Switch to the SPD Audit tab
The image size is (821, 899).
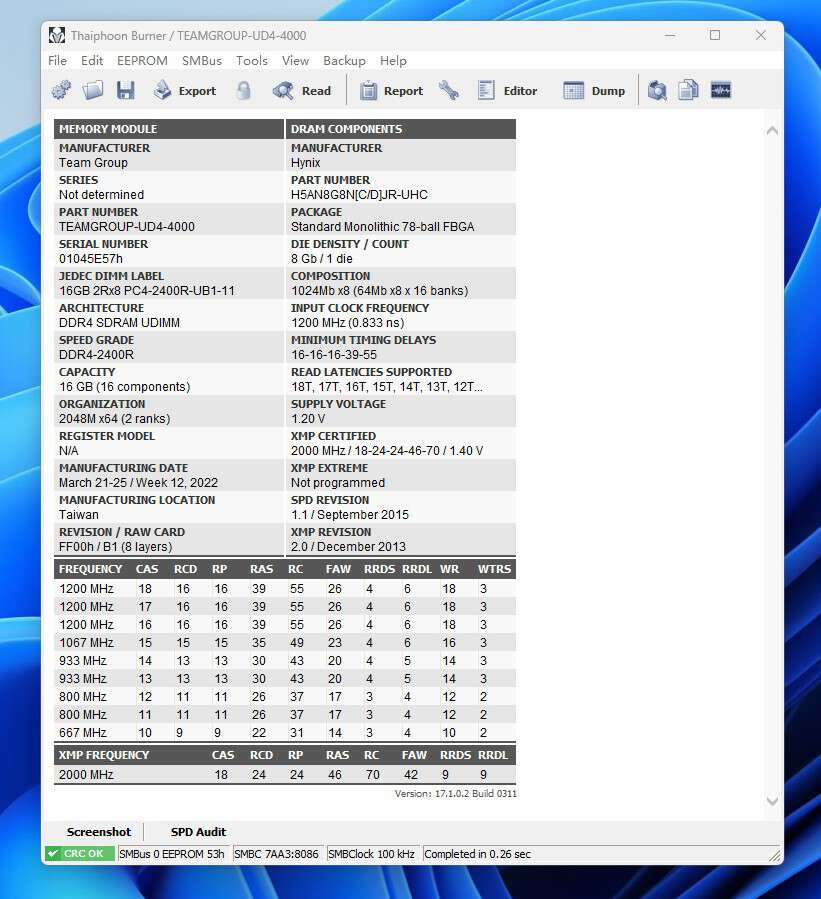198,831
